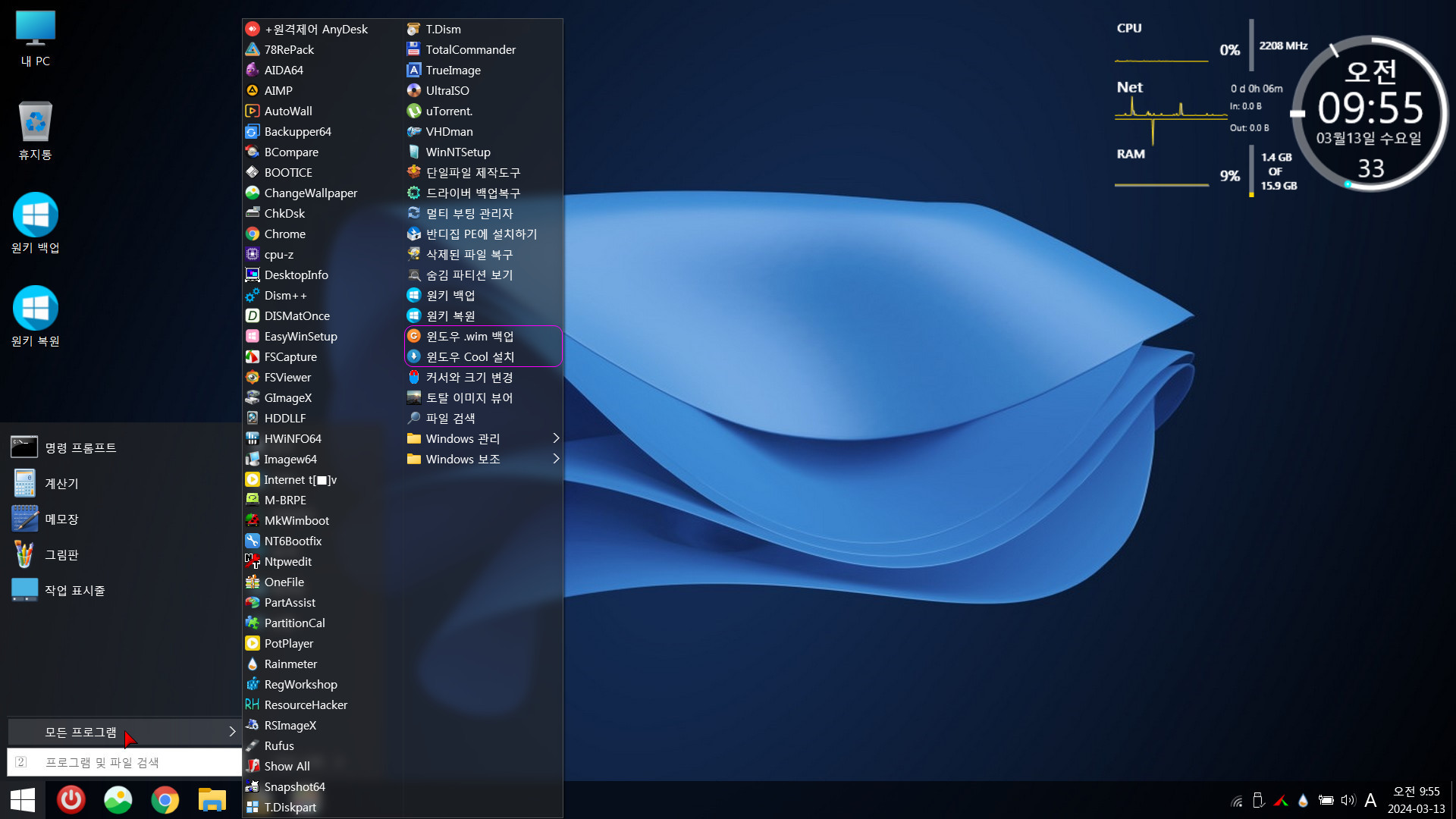This screenshot has height=819, width=1456.
Task: Click the AnyDesk icon in program list
Action: coord(253,29)
